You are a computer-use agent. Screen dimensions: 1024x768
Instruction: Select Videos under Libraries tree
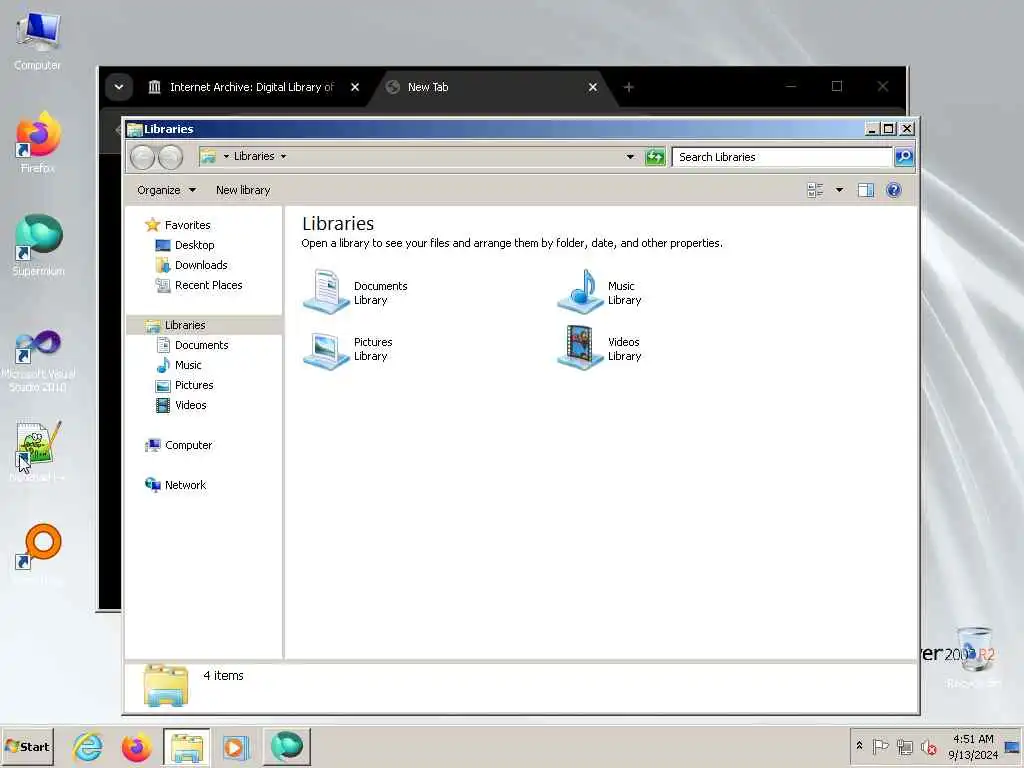181,406
